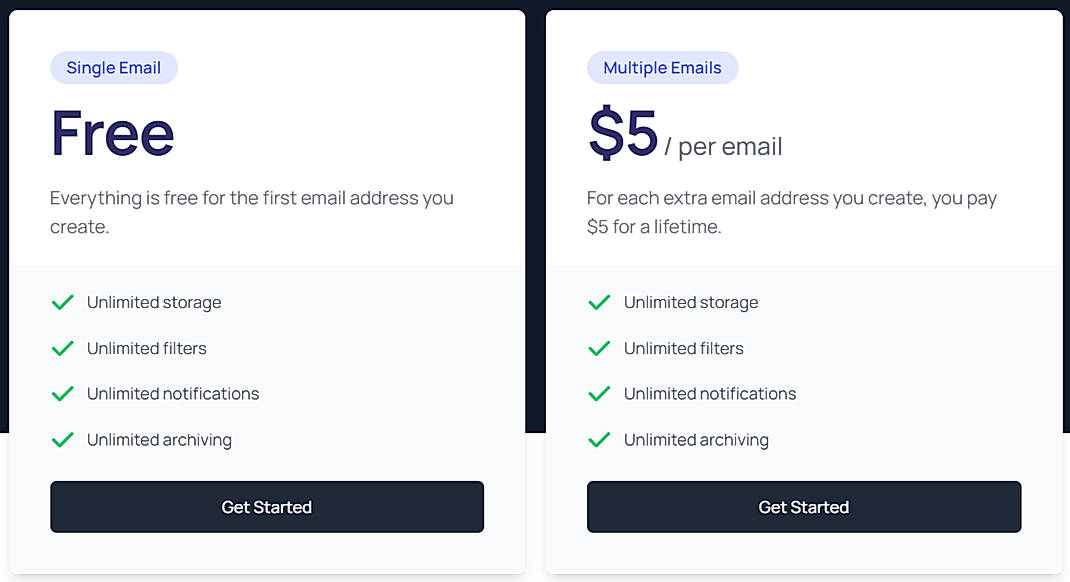1070x582 pixels.
Task: Click the Unlimited filters checkmark on Free plan
Action: (x=62, y=348)
